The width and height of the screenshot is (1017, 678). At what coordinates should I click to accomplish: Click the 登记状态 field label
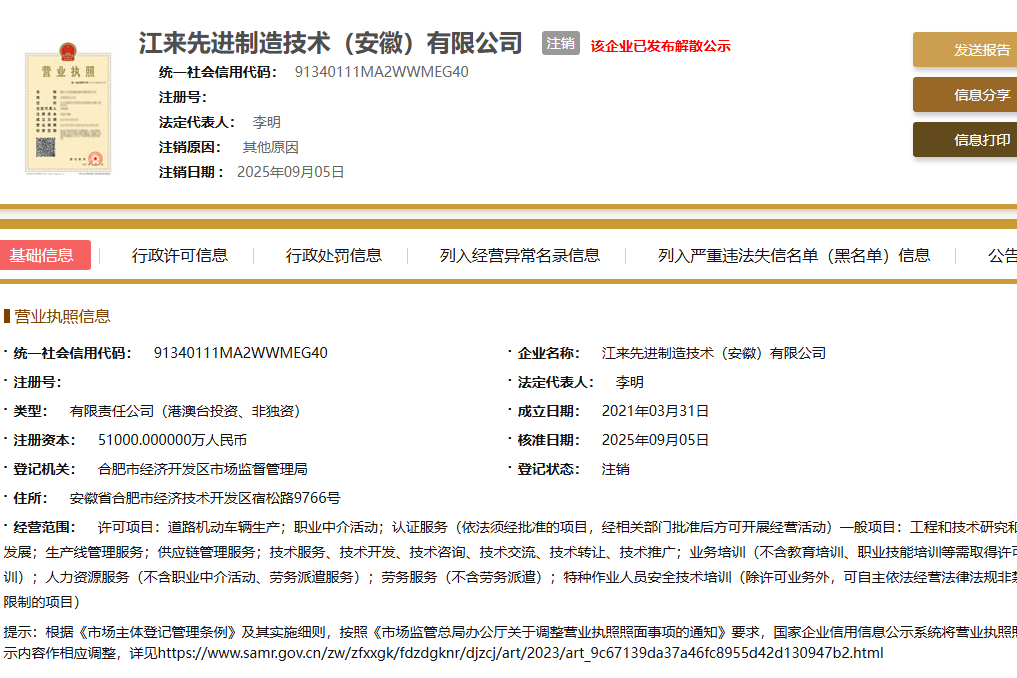point(549,469)
